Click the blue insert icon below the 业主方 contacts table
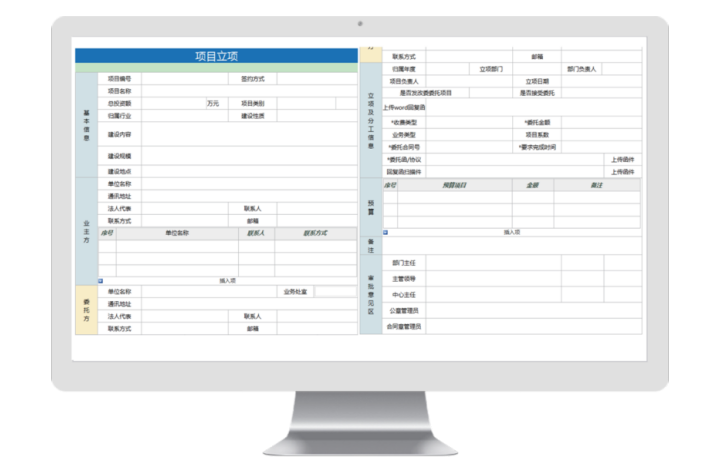Image resolution: width=725 pixels, height=469 pixels. click(x=100, y=281)
